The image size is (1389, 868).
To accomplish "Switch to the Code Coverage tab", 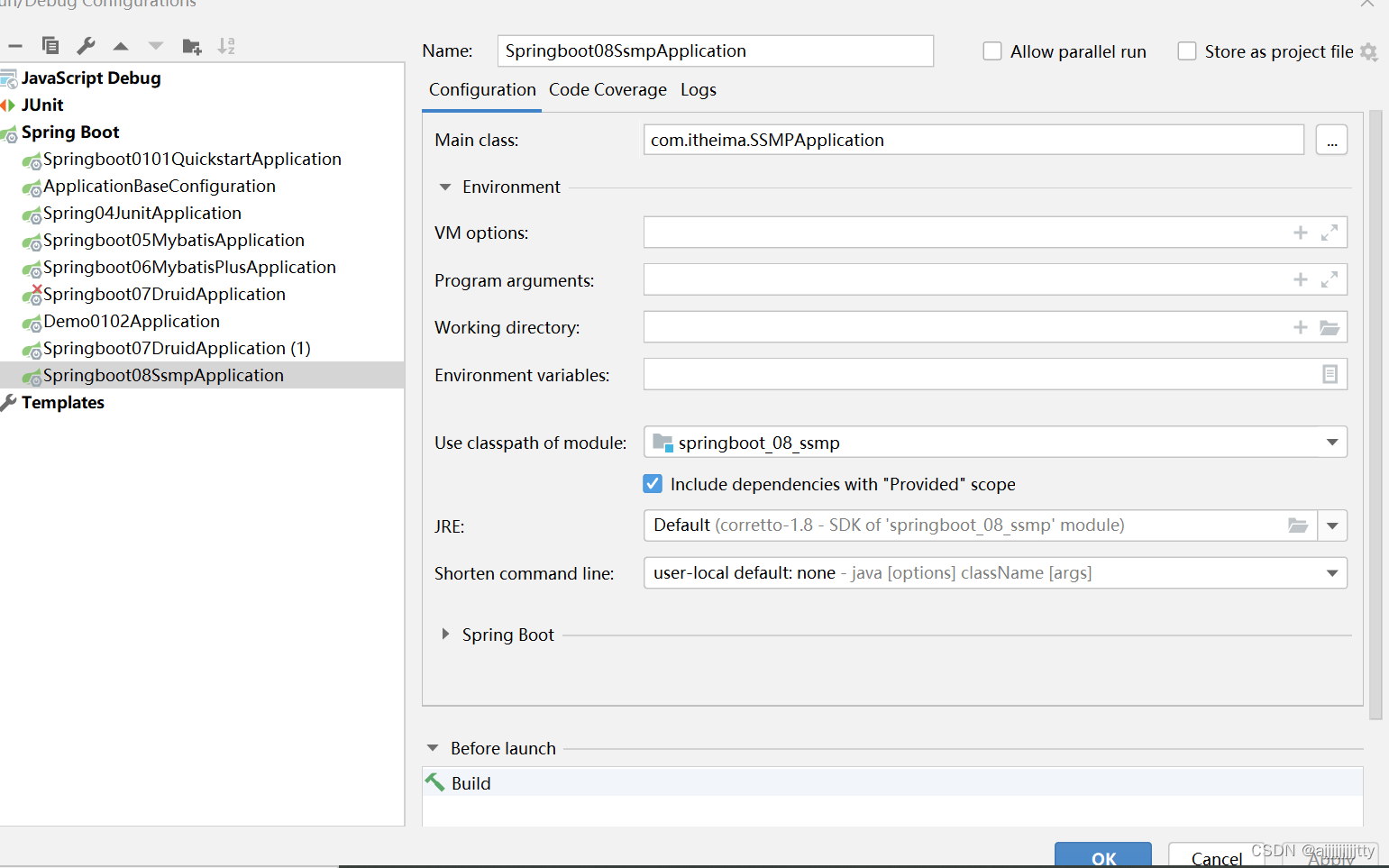I will pyautogui.click(x=608, y=89).
